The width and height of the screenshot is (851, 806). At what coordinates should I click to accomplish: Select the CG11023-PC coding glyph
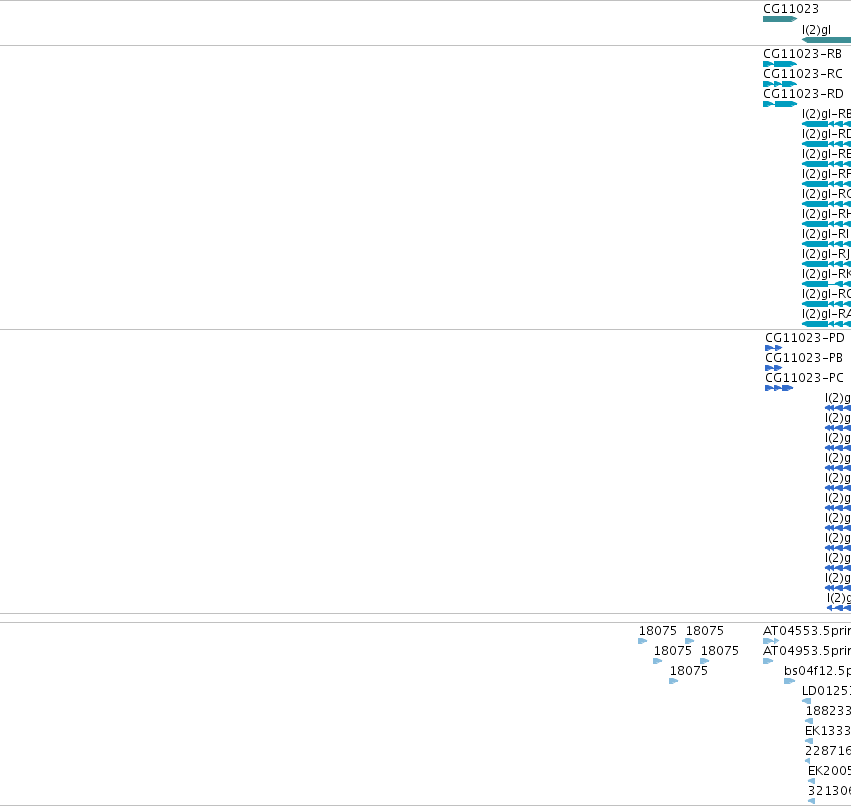[779, 388]
